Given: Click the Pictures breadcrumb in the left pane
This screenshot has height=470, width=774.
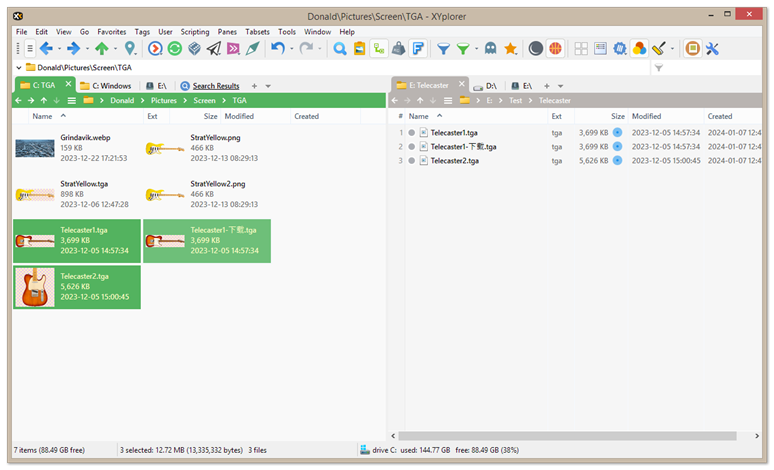Looking at the screenshot, I should click(x=165, y=101).
